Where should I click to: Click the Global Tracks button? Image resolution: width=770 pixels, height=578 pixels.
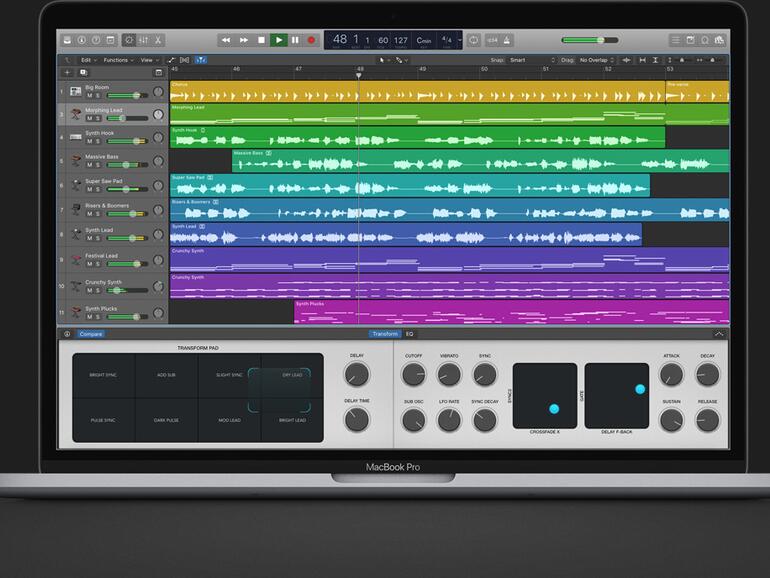(159, 73)
